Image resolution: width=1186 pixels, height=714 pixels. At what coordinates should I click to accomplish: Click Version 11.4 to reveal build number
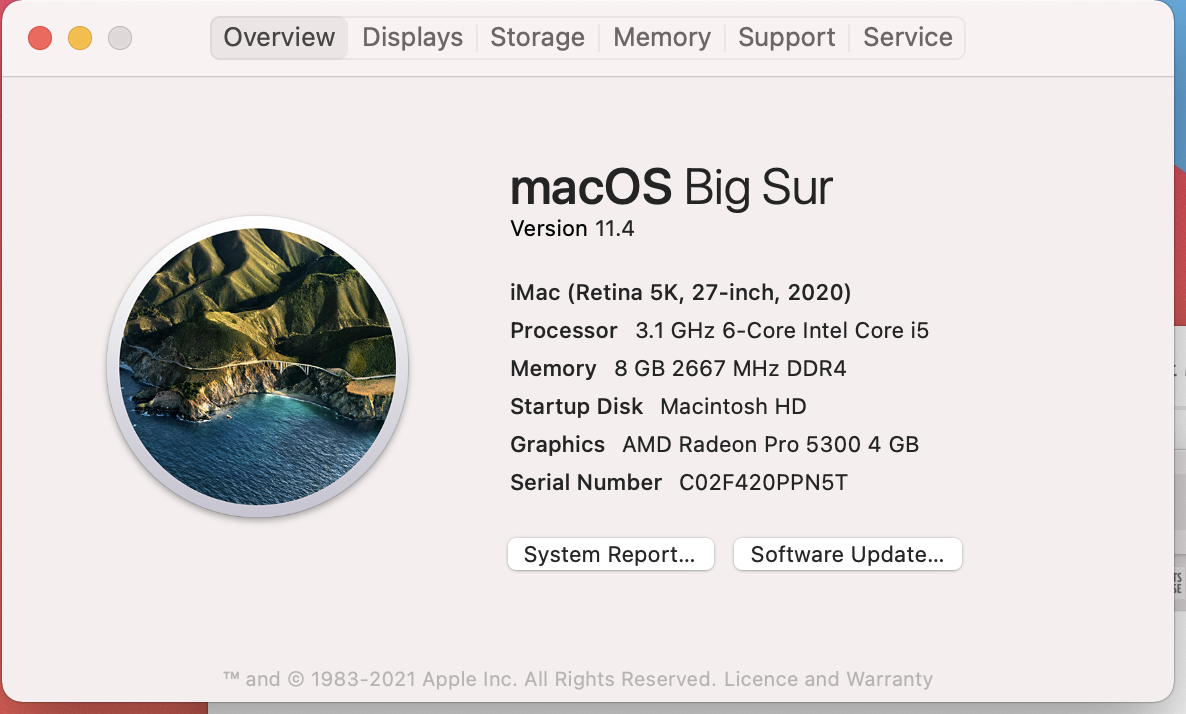(572, 228)
